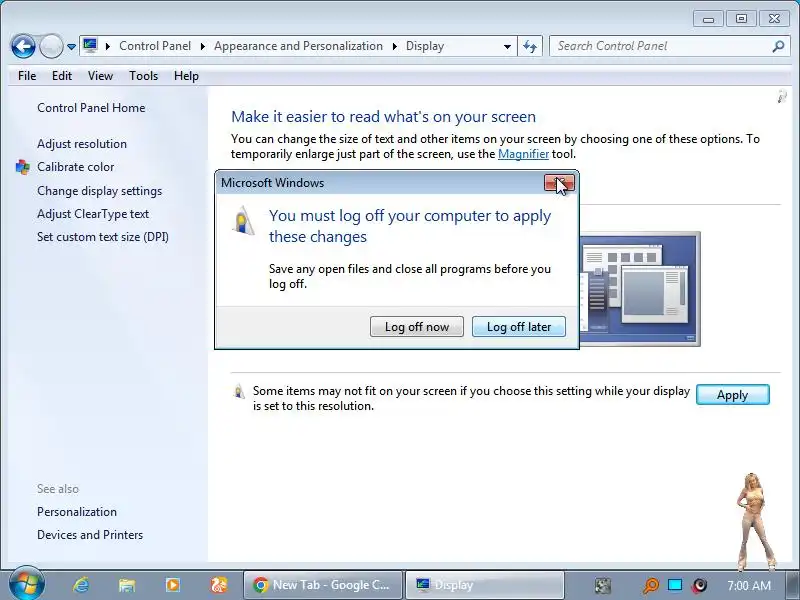Click Appearance and Personalization breadcrumb

pos(298,46)
